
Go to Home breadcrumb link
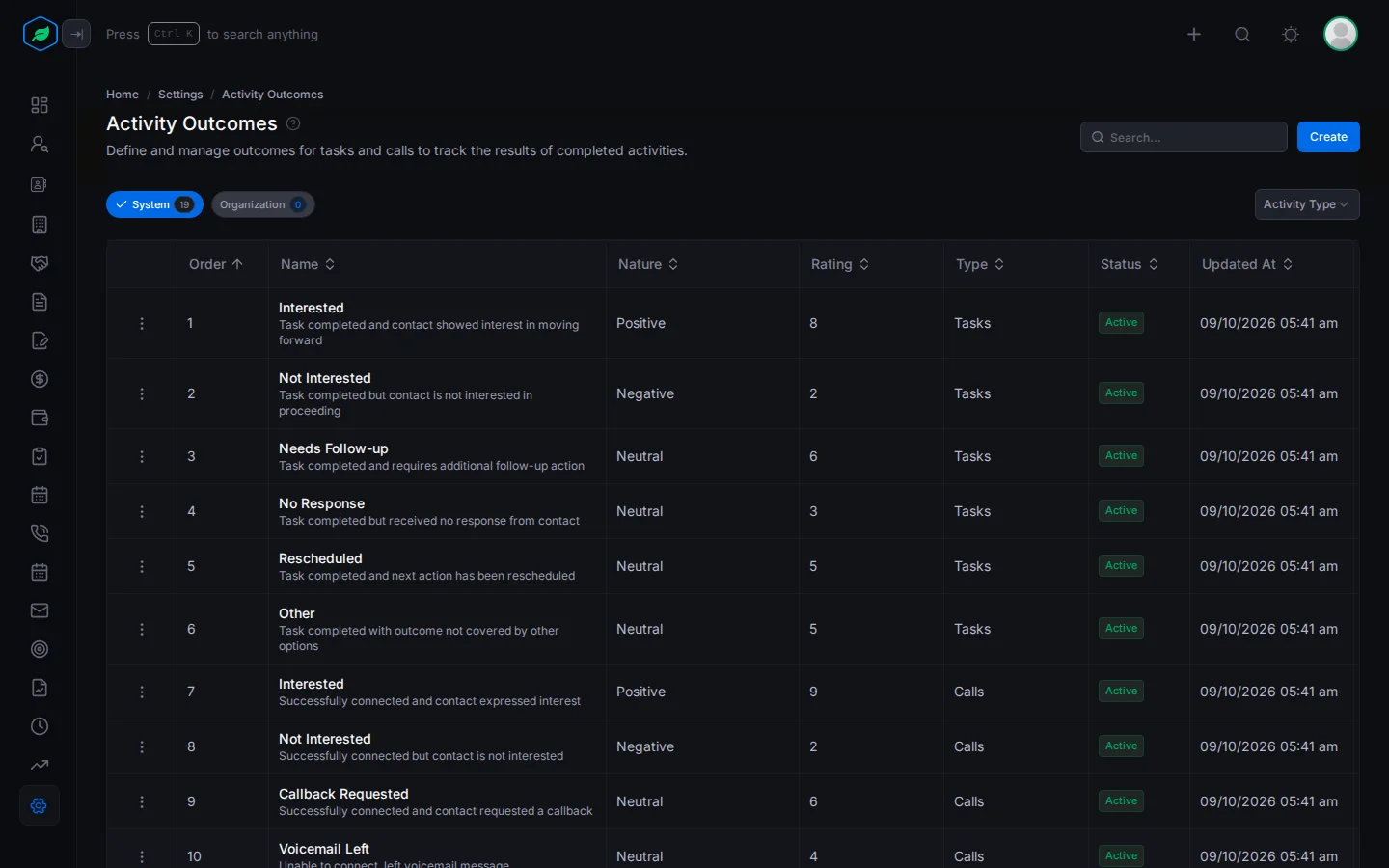[123, 95]
